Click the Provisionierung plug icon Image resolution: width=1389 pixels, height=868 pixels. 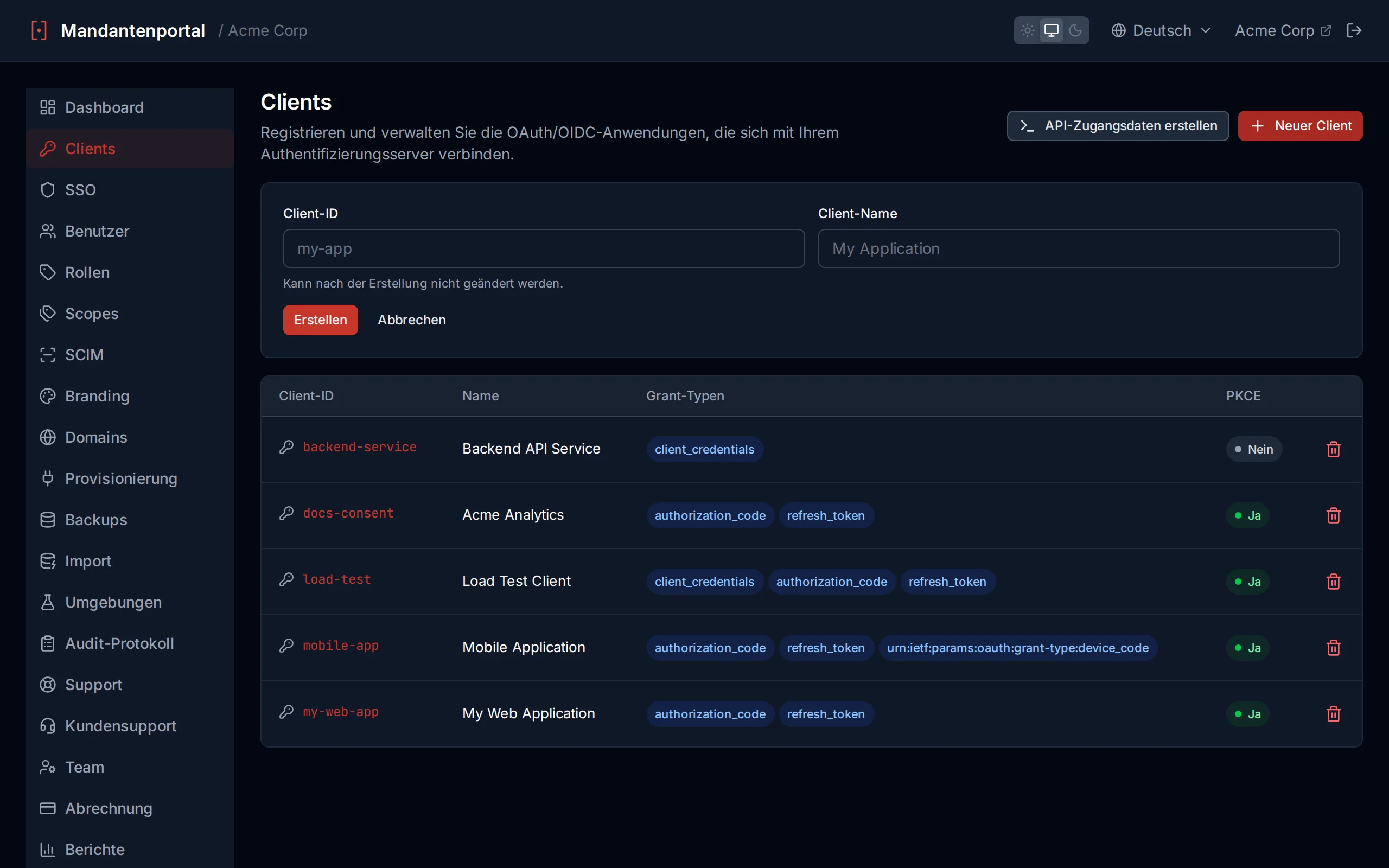48,478
